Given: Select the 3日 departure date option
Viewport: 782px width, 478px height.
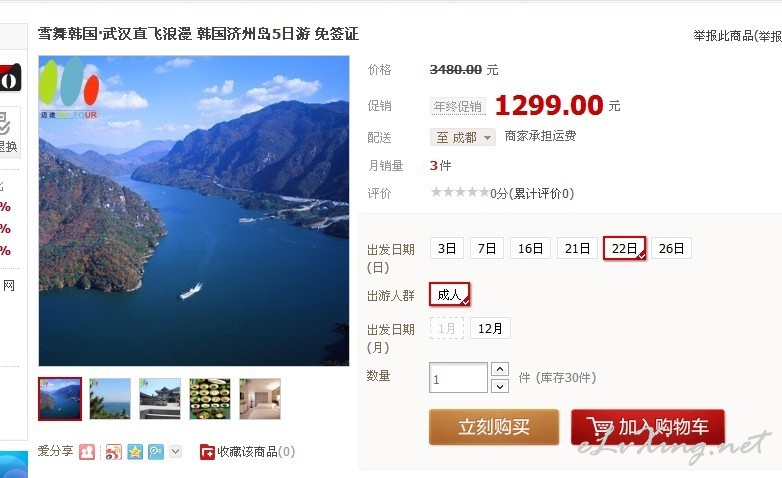Looking at the screenshot, I should coord(447,248).
